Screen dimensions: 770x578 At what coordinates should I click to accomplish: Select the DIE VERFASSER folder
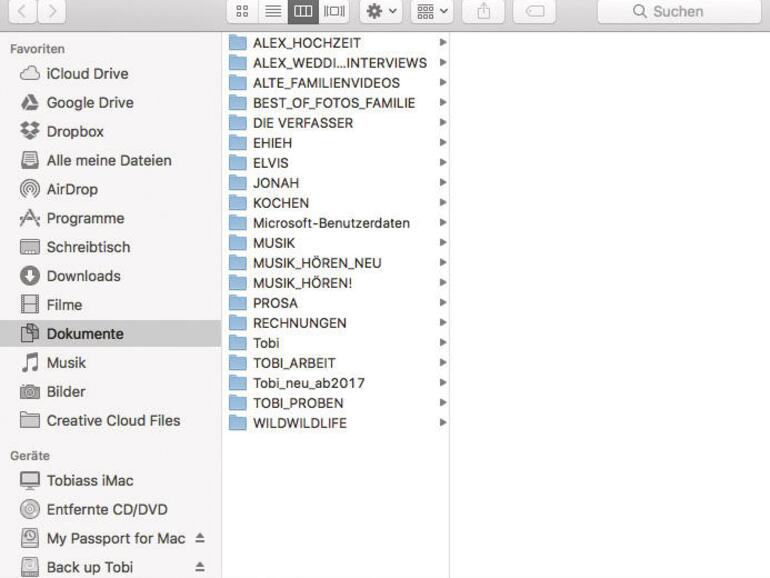(x=336, y=123)
